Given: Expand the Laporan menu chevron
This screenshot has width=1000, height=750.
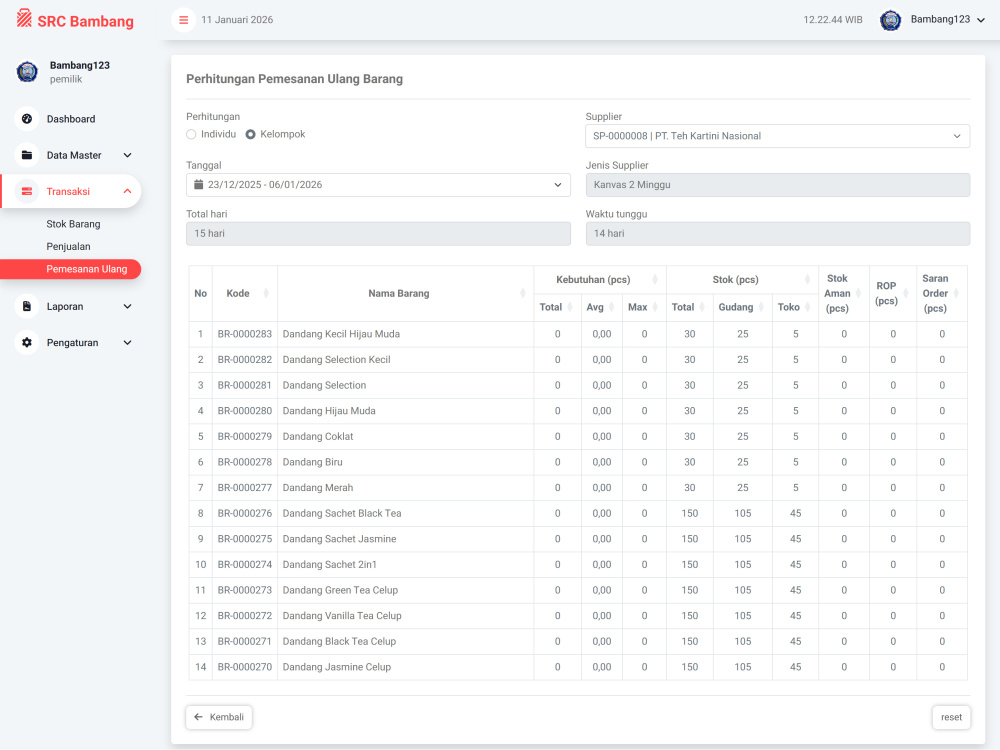Looking at the screenshot, I should 128,306.
